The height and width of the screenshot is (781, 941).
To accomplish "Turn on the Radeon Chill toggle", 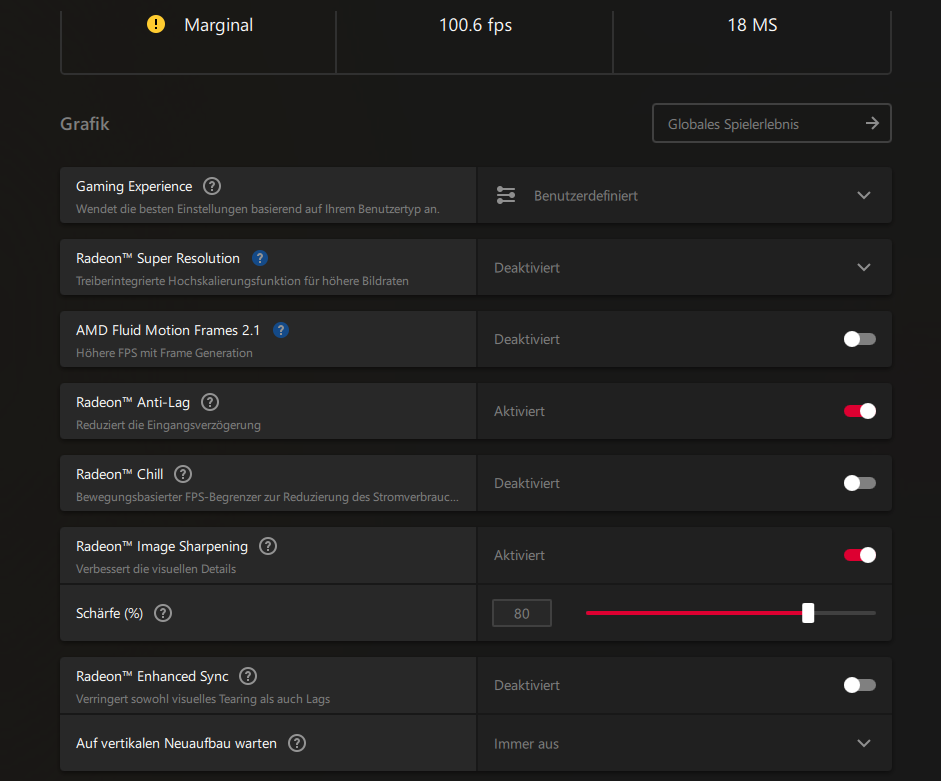I will [859, 483].
